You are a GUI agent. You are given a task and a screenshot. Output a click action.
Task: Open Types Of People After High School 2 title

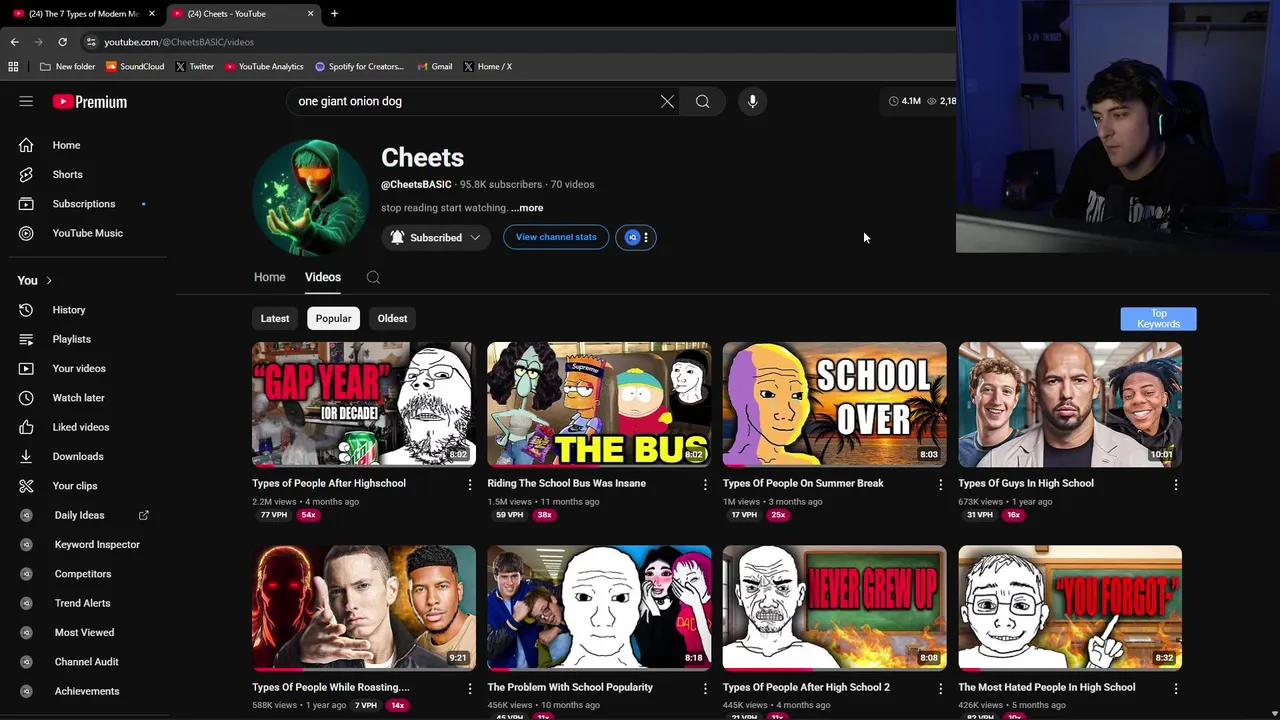coord(806,687)
